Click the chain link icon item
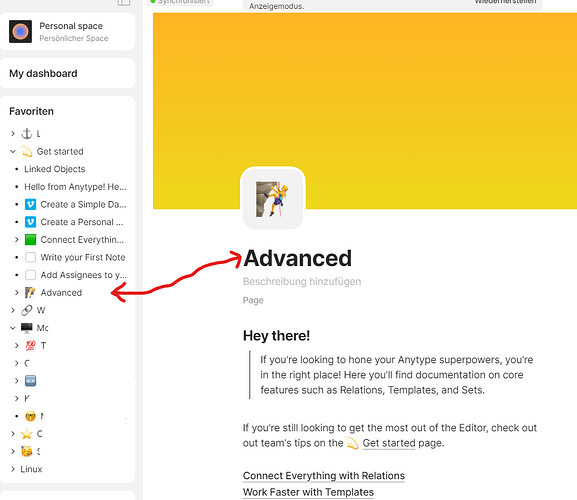Screen dimensions: 577x500 [x=26, y=310]
